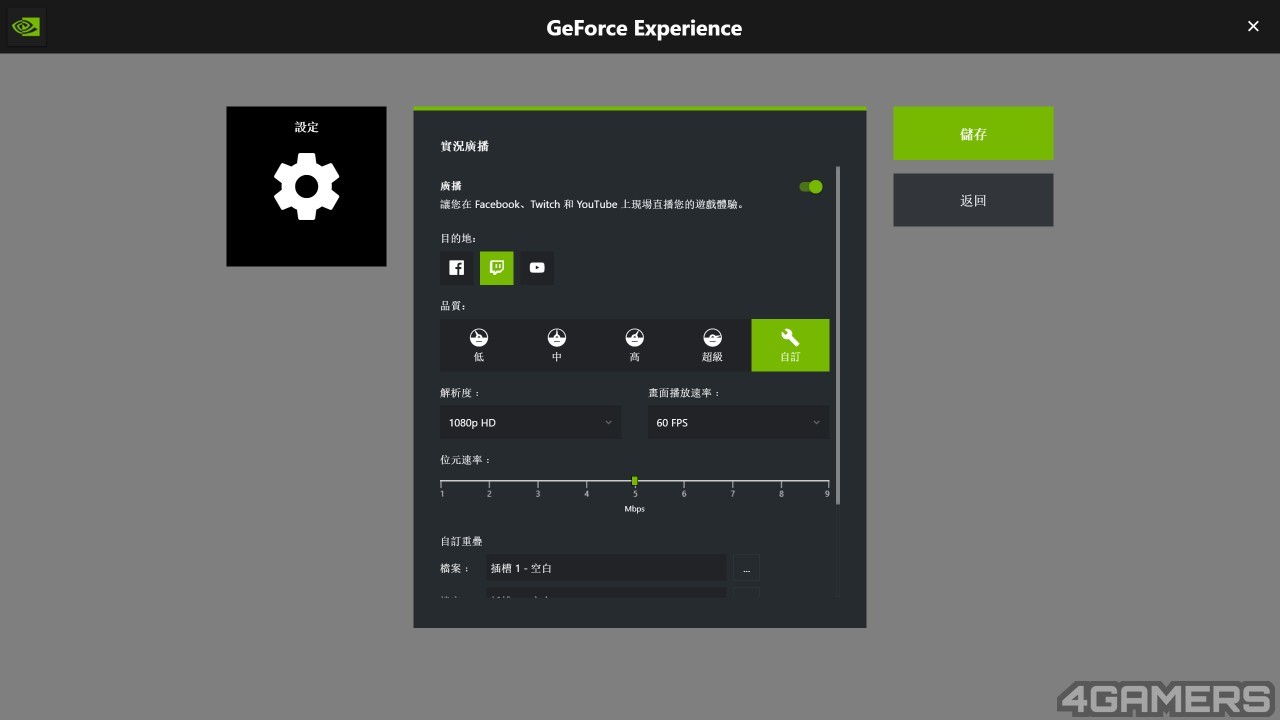The height and width of the screenshot is (720, 1280).
Task: Click the browse button next to 插槽 1
Action: tap(746, 568)
